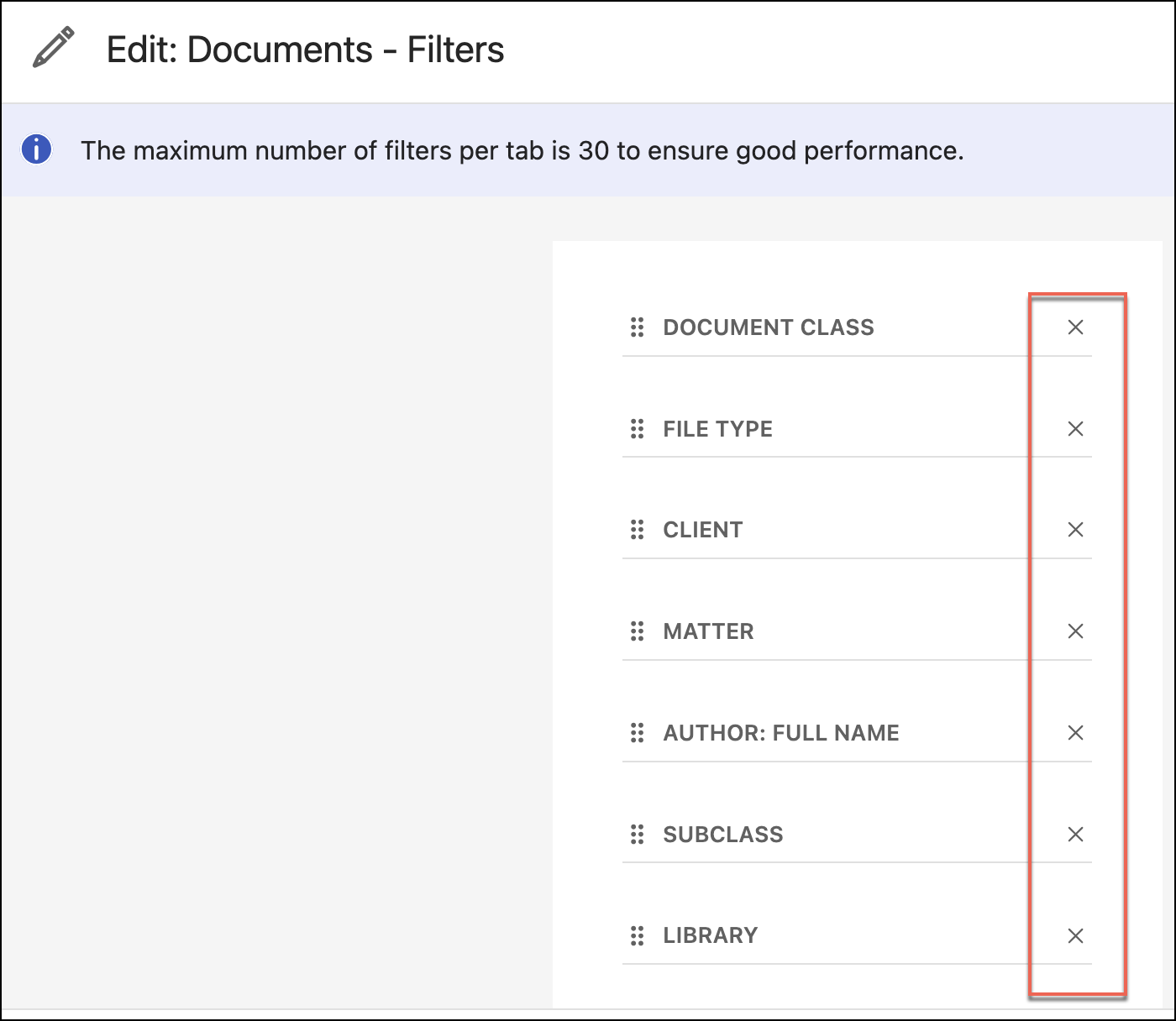Delete the LIBRARY filter
The height and width of the screenshot is (1021, 1176).
pos(1075,935)
